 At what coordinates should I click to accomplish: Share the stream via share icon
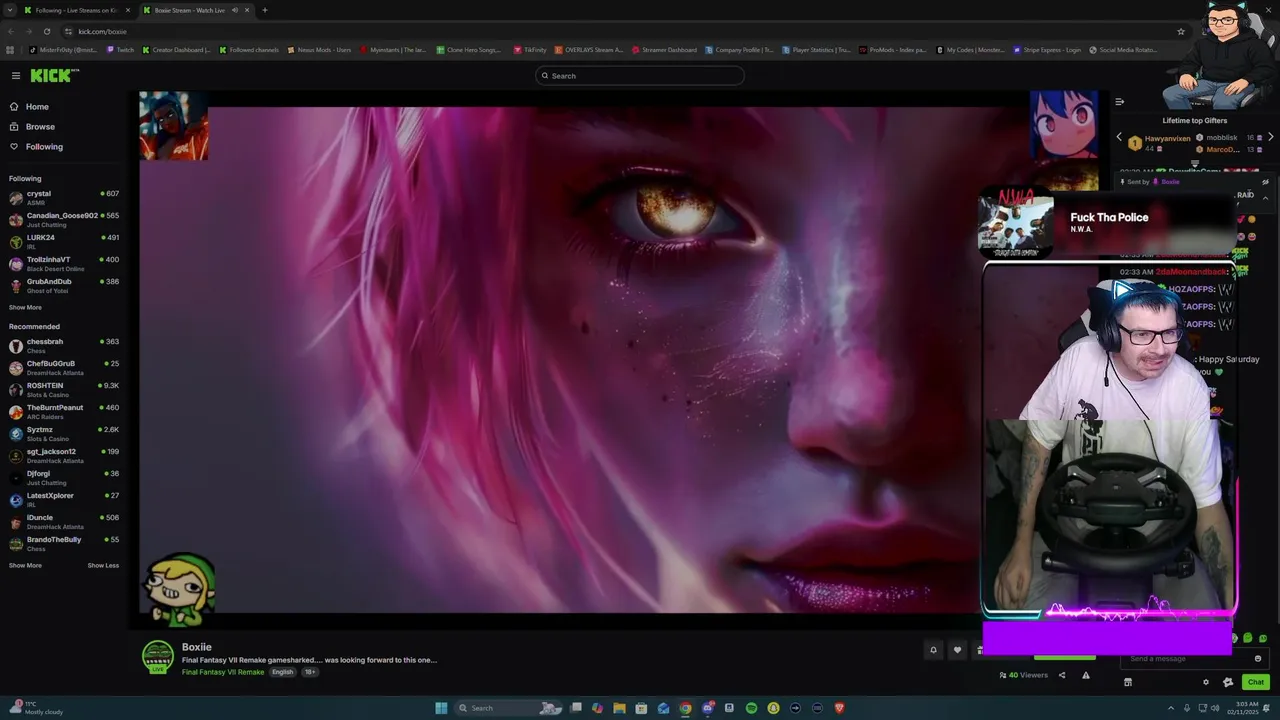pos(1062,675)
